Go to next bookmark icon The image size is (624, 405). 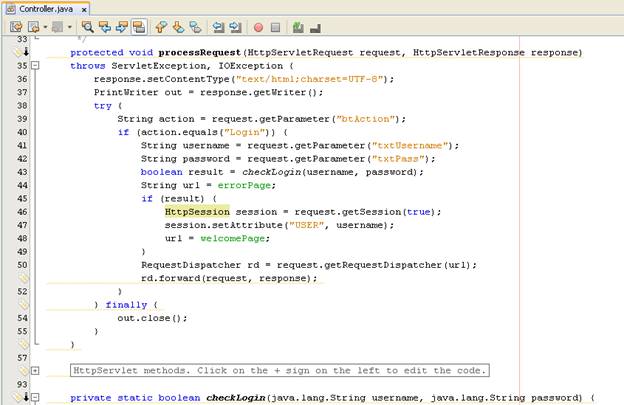178,27
